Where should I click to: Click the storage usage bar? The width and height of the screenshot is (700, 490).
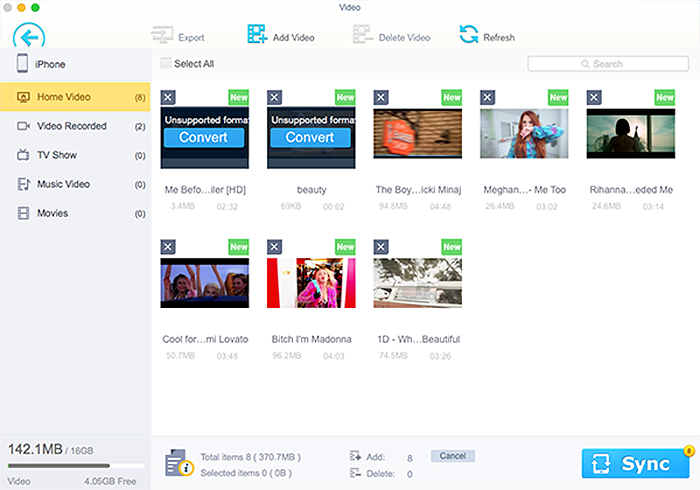[75, 466]
